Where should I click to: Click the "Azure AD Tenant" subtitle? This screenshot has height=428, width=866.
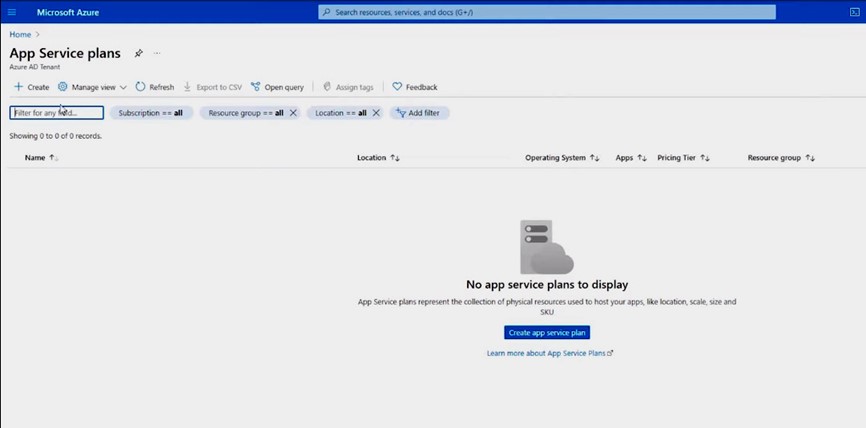35,67
